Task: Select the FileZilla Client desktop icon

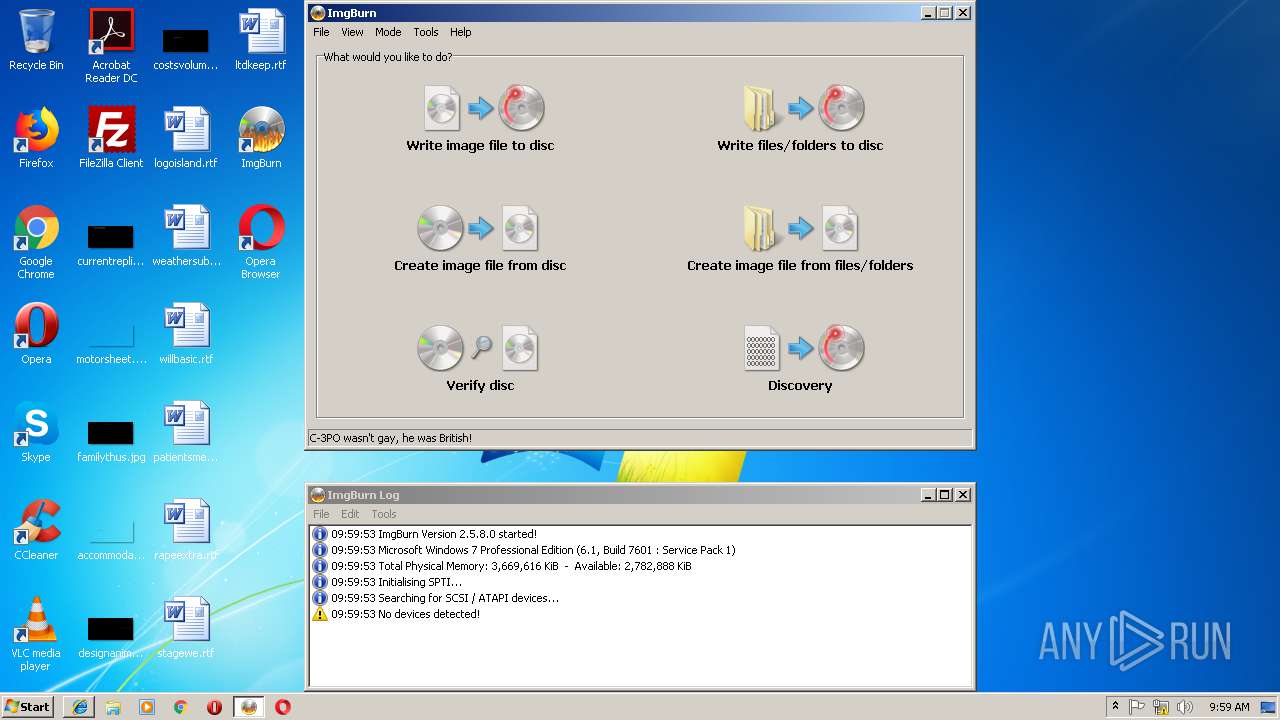Action: [111, 138]
